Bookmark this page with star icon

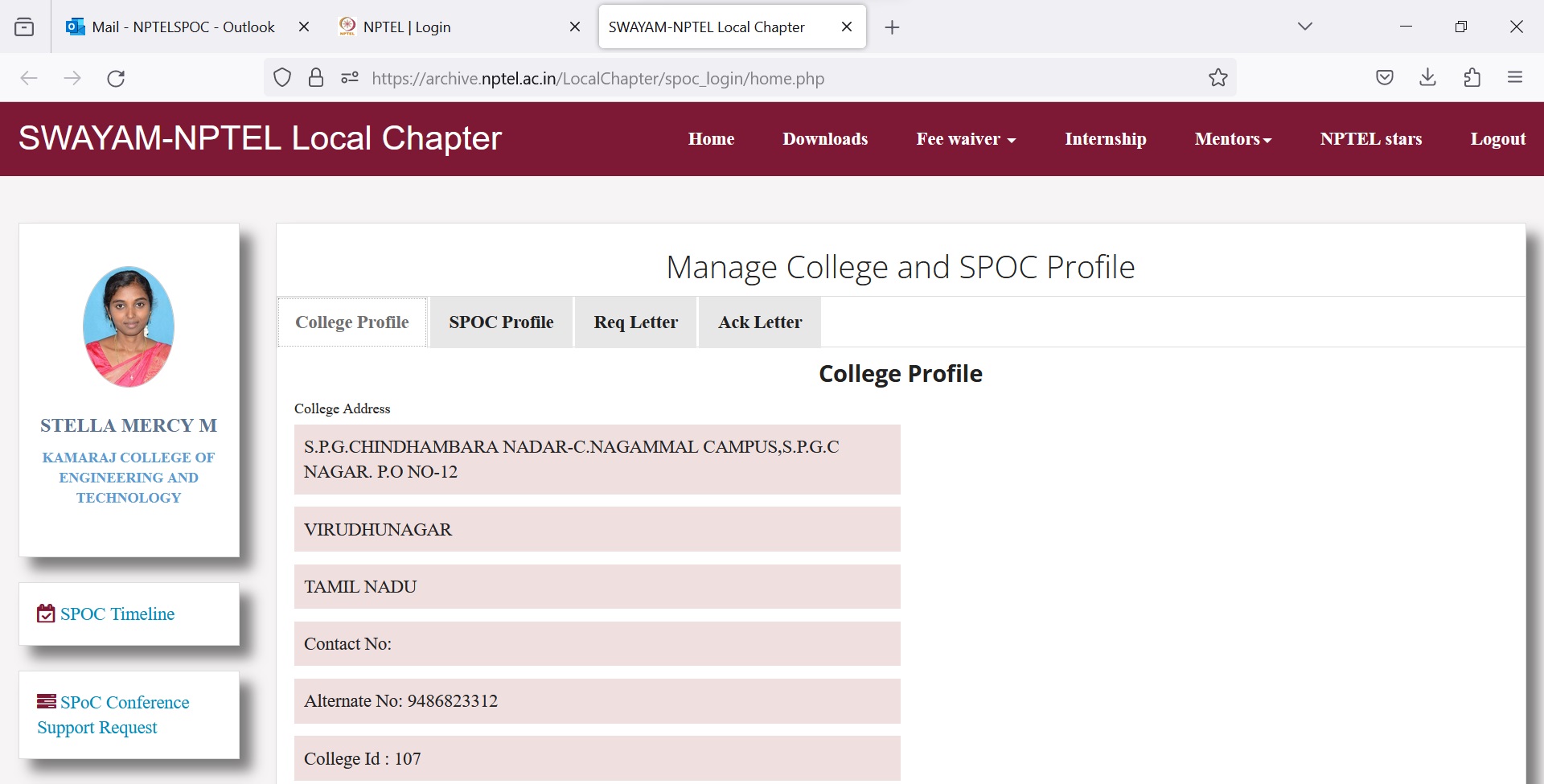[x=1218, y=78]
